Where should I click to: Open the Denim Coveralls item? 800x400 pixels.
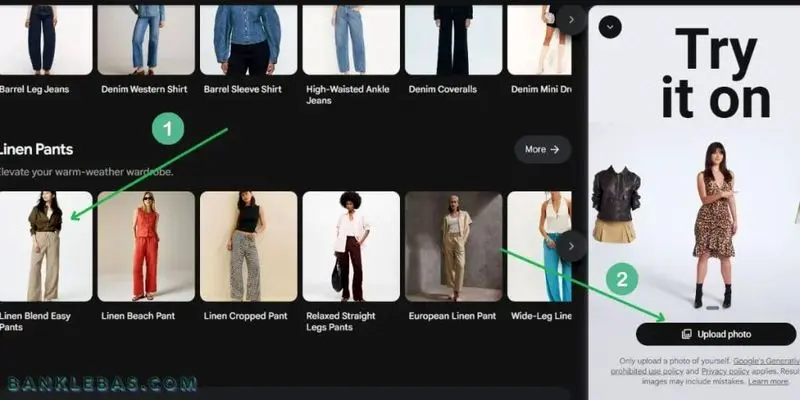pyautogui.click(x=453, y=38)
